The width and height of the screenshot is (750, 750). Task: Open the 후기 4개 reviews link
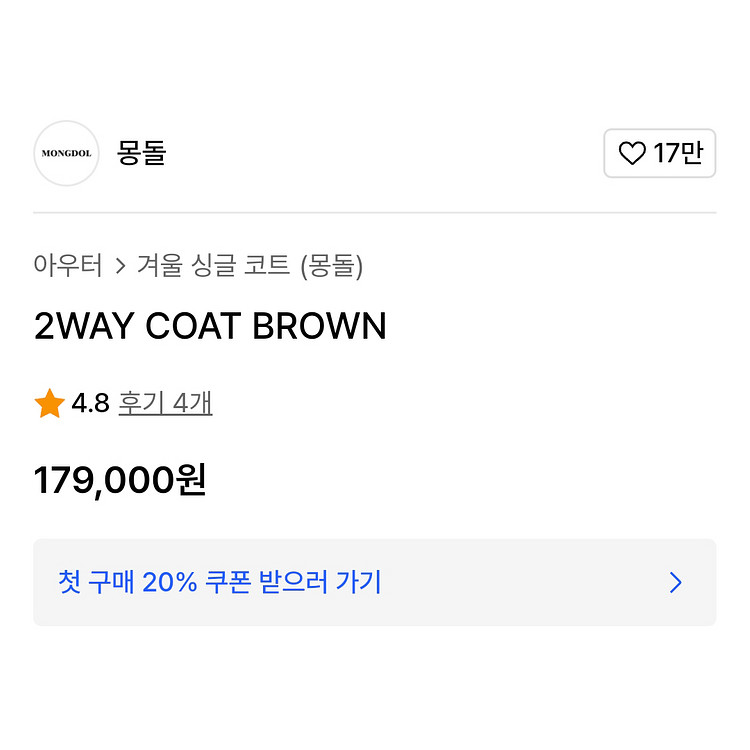[165, 404]
